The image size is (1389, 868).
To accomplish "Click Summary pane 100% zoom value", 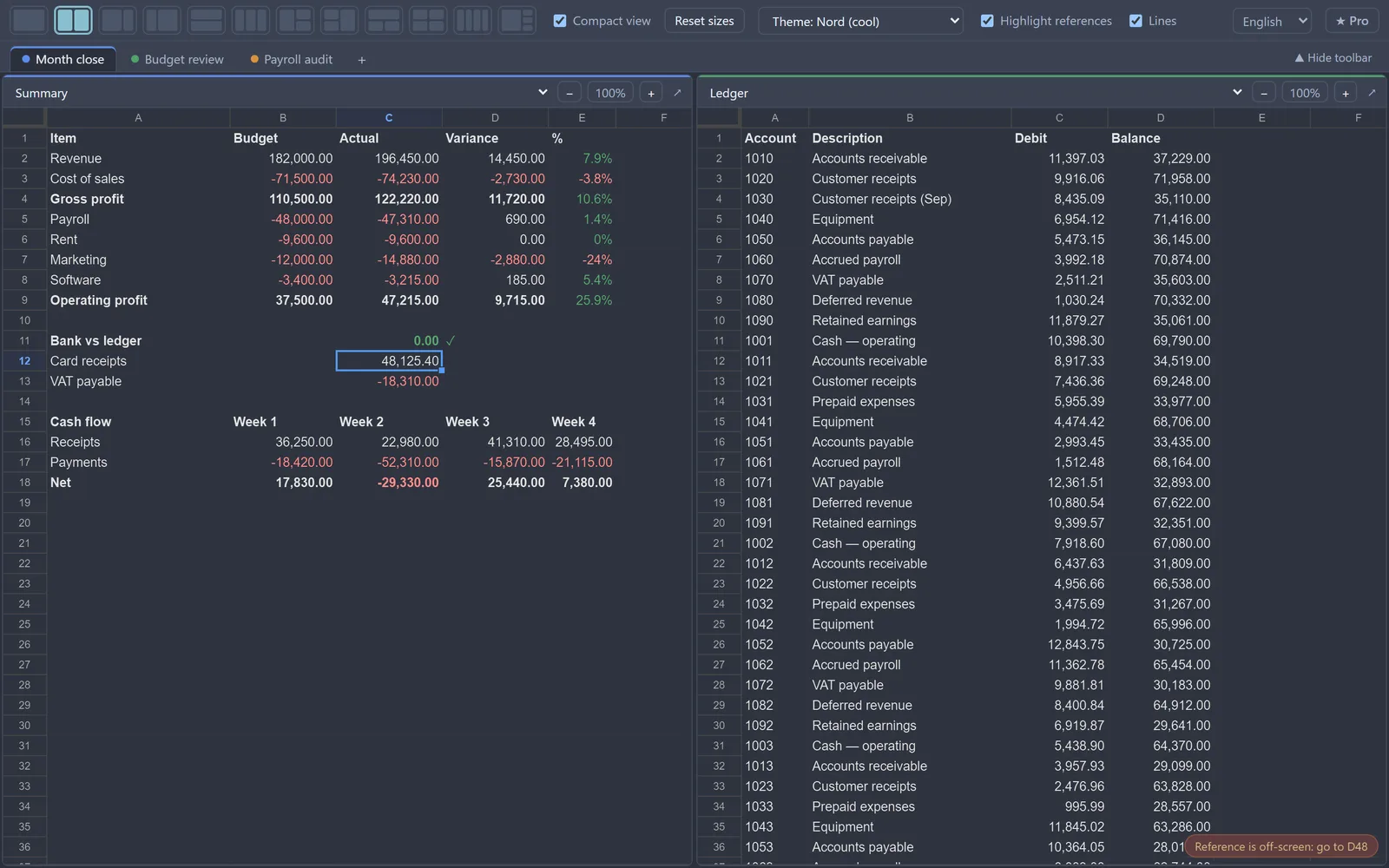I will pos(610,93).
